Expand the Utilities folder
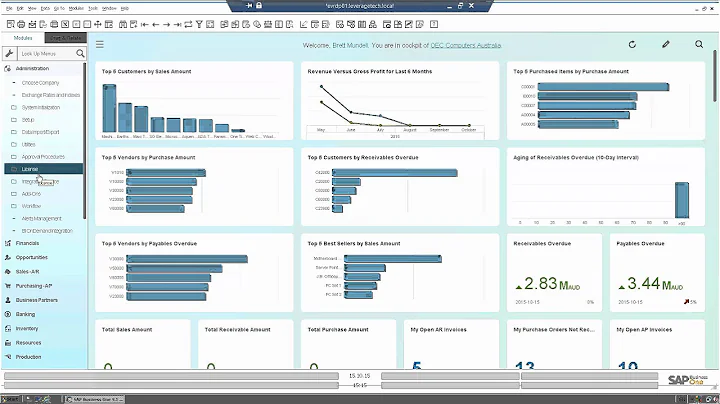720x404 pixels. click(x=28, y=145)
